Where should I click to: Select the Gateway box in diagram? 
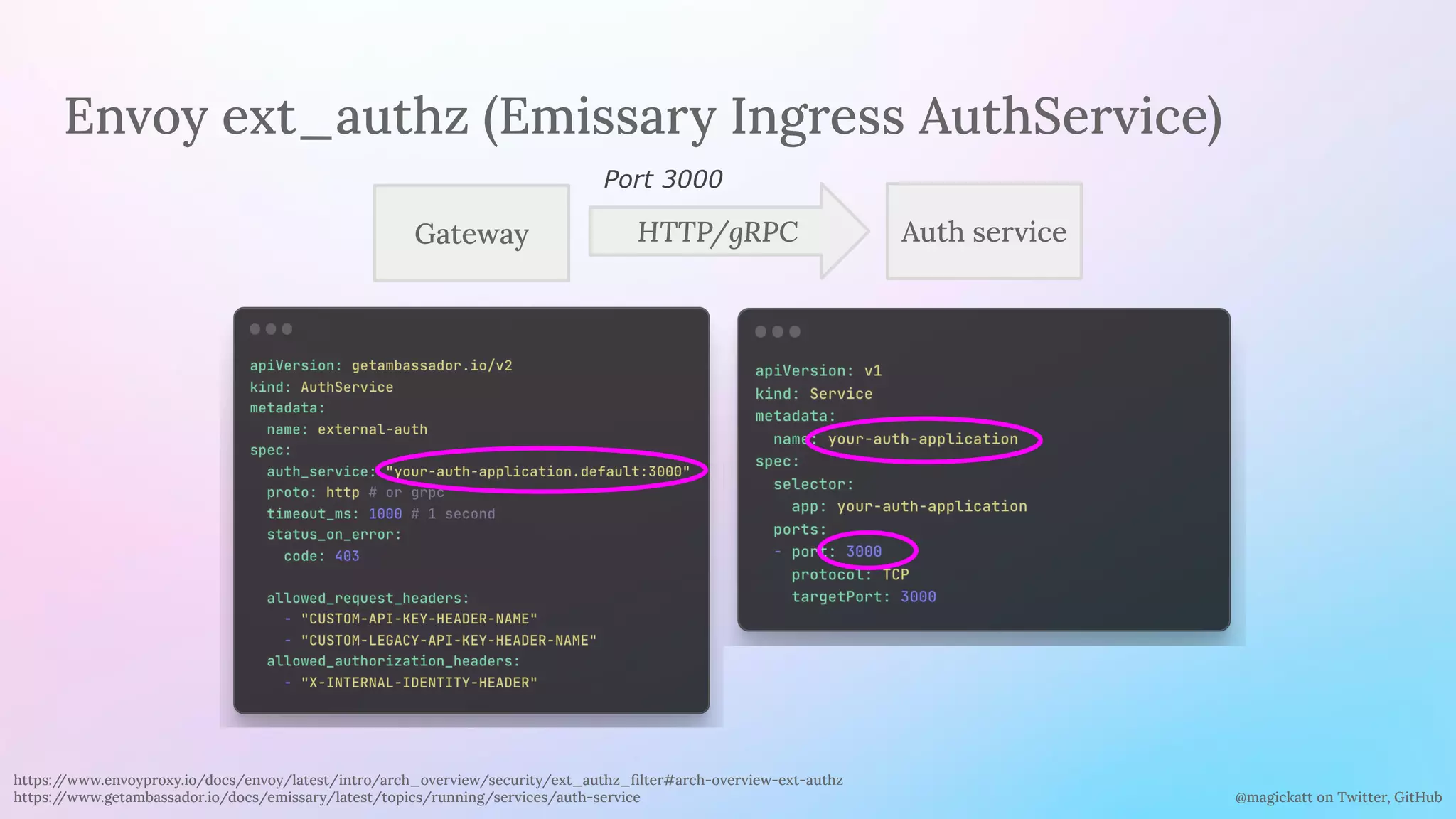coord(471,233)
